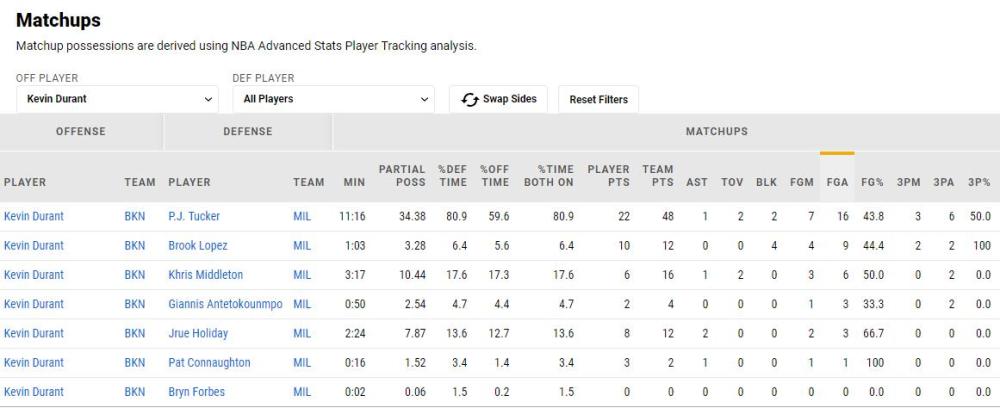Sort by PARTIAL POSS column header

[402, 175]
